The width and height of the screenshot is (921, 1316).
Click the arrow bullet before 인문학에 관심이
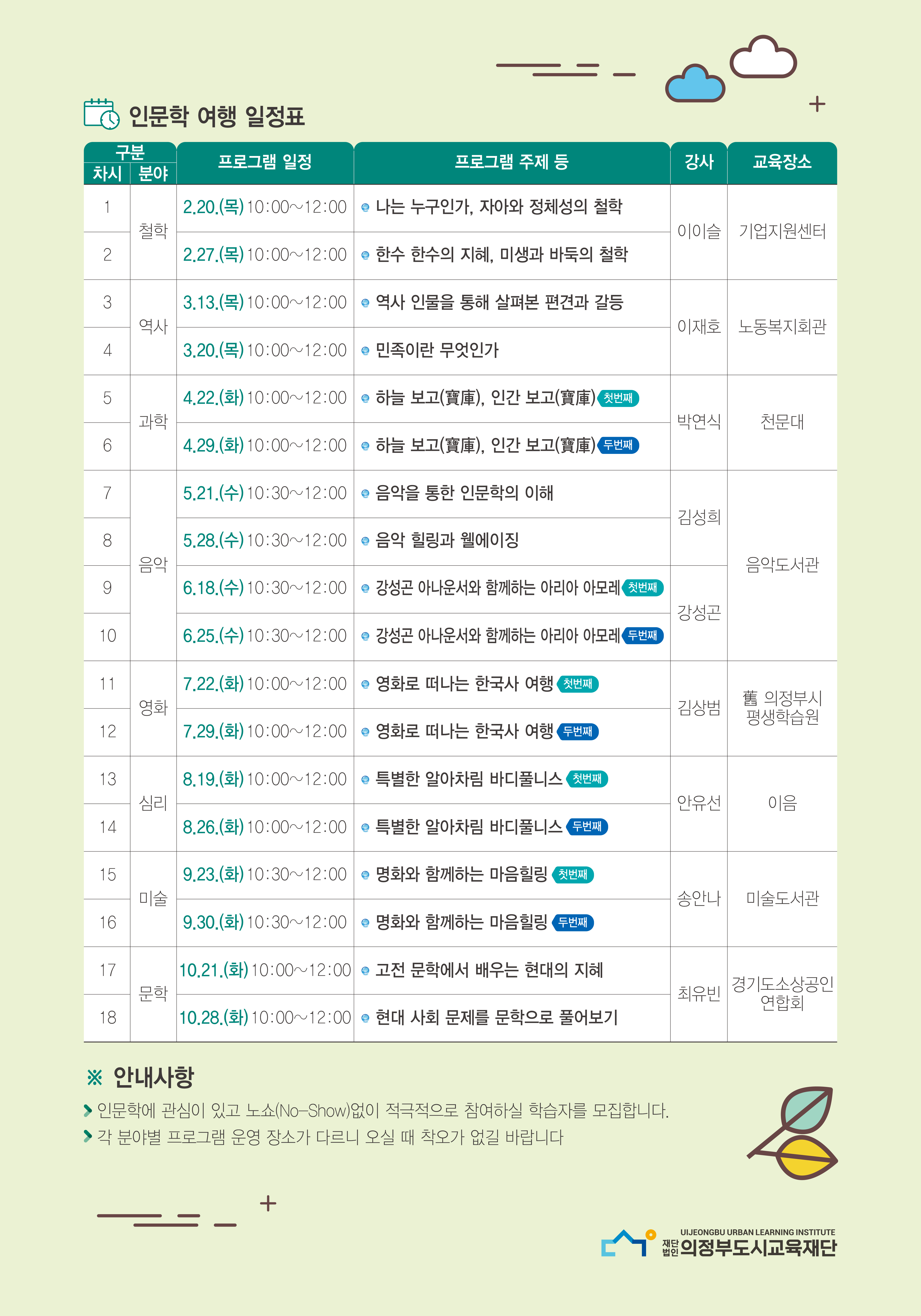point(88,1110)
